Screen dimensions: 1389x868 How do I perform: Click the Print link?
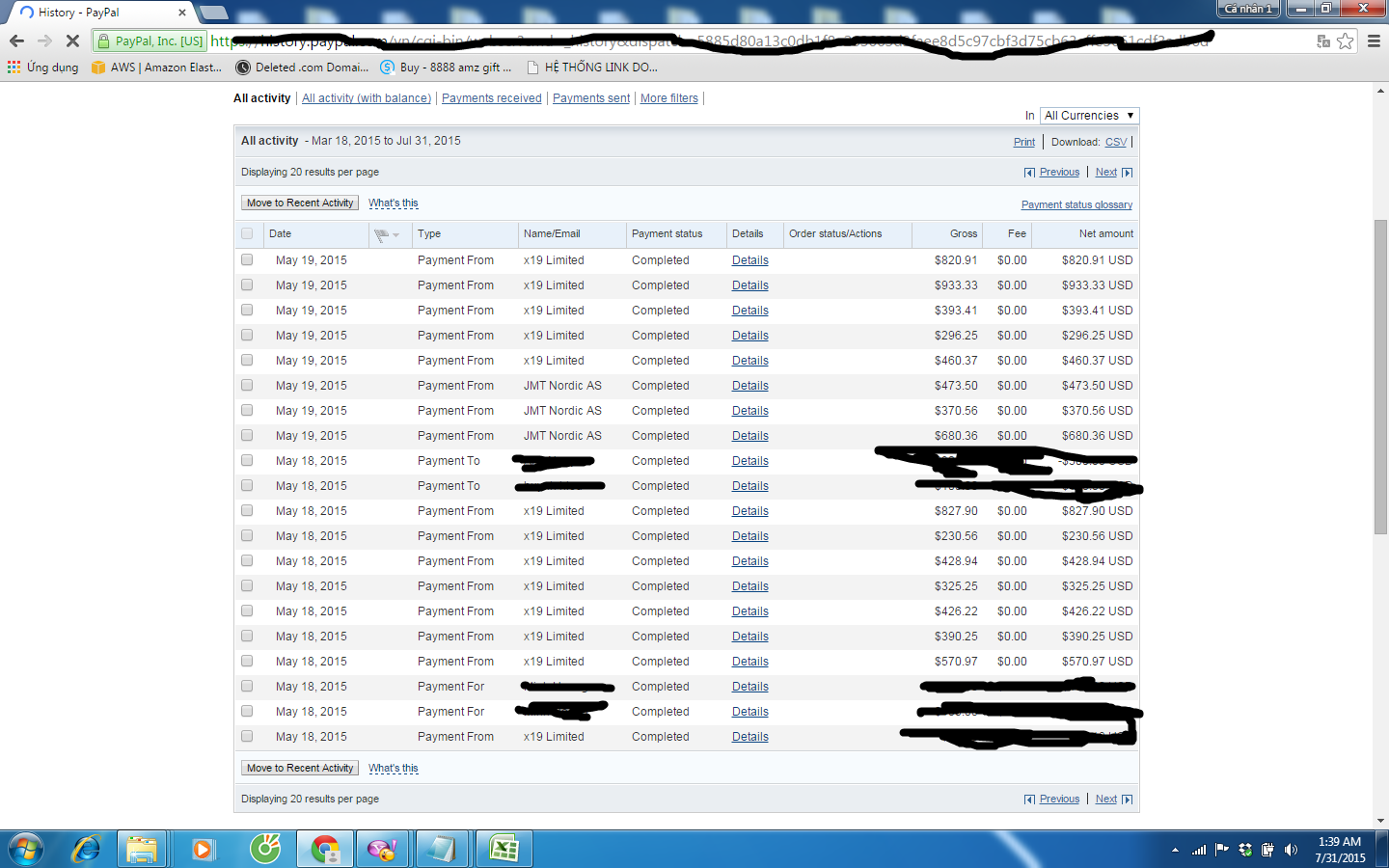[x=1024, y=142]
